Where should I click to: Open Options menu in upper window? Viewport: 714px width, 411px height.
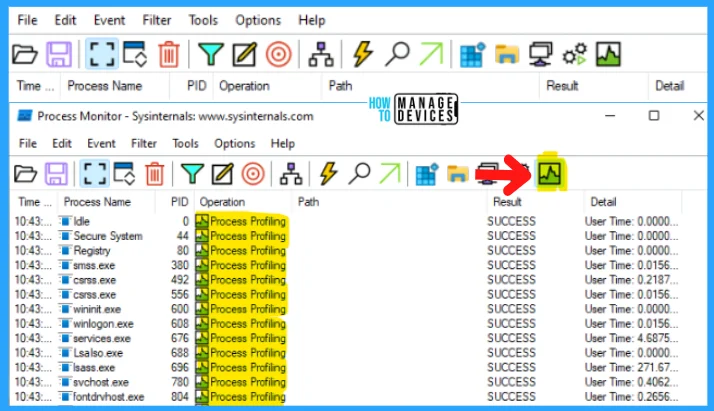tap(258, 20)
